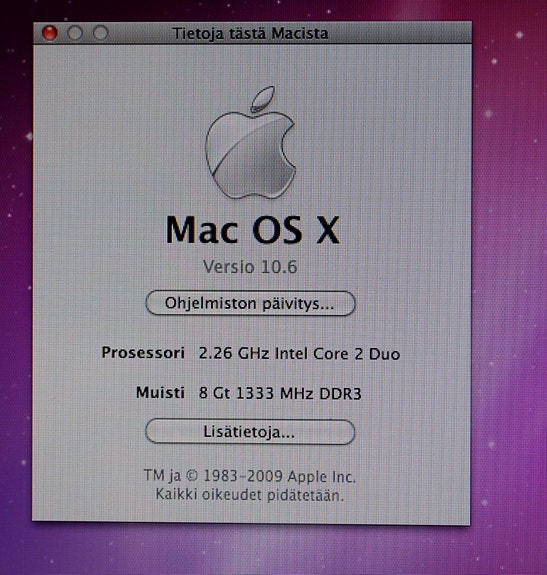The height and width of the screenshot is (575, 547).
Task: Click the leaf of the Apple logo
Action: pyautogui.click(x=263, y=98)
